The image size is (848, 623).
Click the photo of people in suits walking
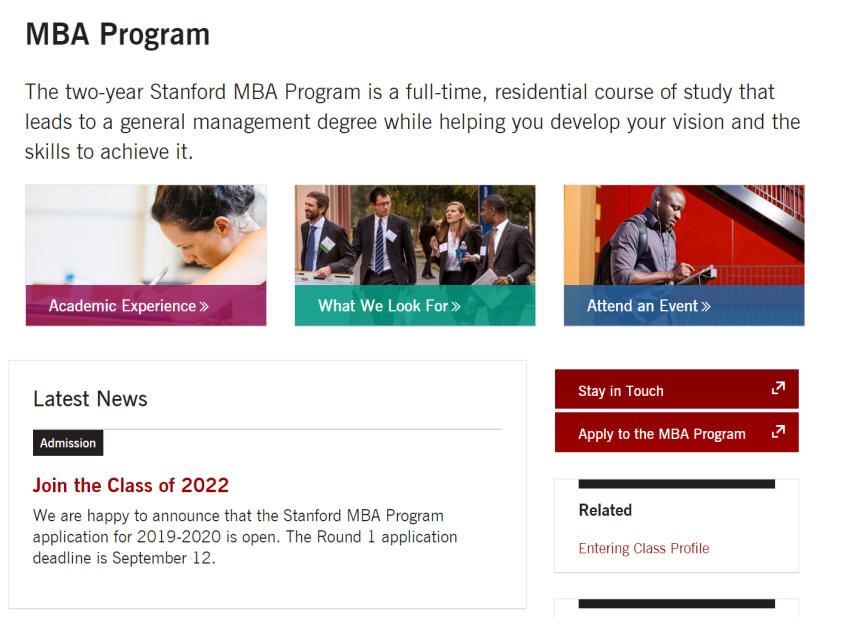[x=415, y=235]
